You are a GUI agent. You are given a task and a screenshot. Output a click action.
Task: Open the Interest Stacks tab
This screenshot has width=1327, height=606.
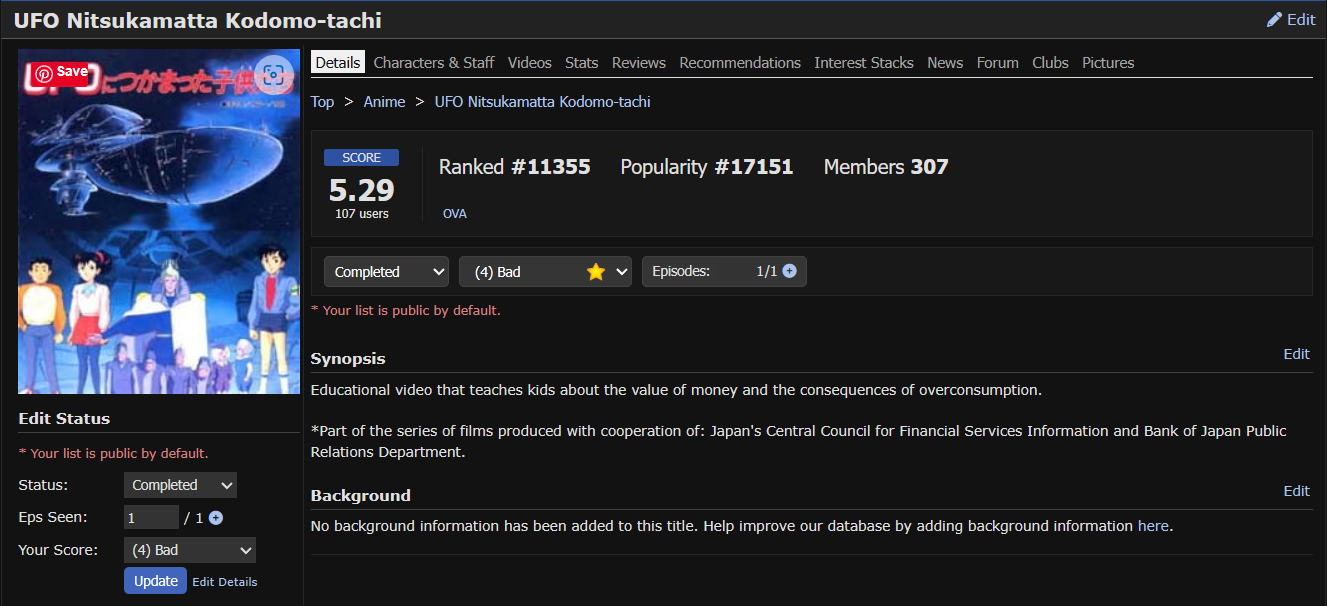(x=864, y=62)
